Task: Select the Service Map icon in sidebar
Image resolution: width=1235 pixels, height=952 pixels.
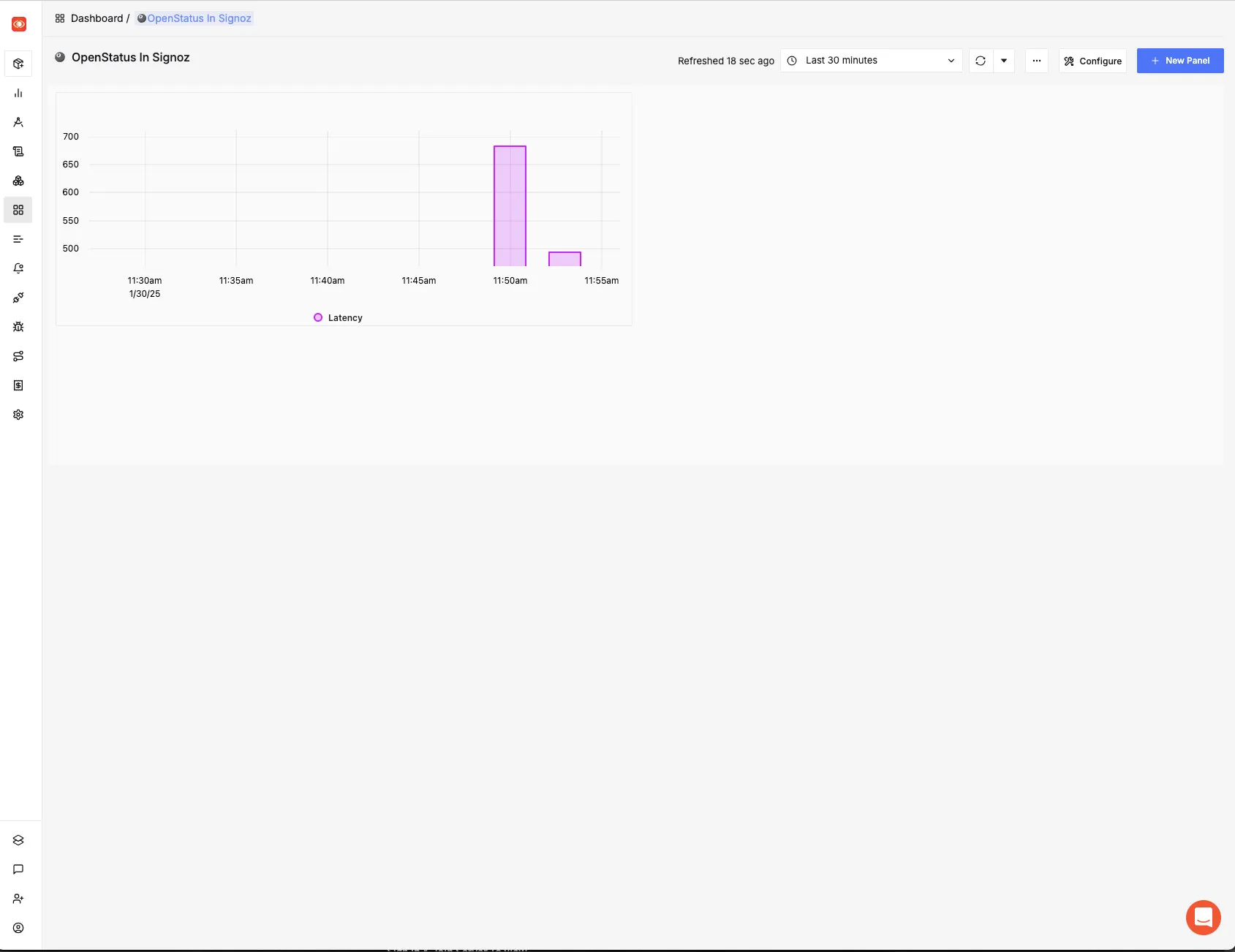Action: [x=19, y=356]
